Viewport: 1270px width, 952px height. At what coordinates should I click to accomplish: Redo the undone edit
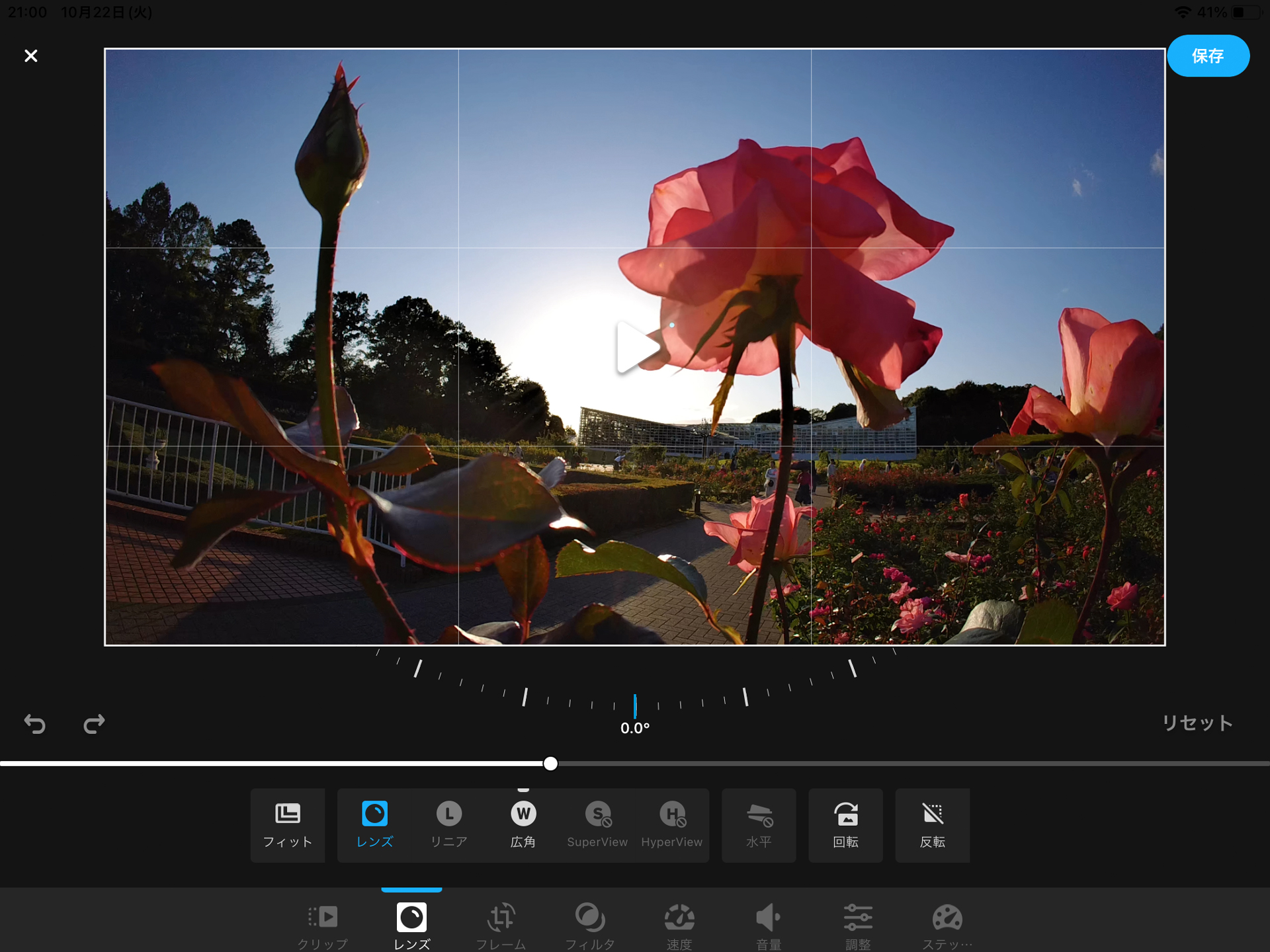[93, 724]
